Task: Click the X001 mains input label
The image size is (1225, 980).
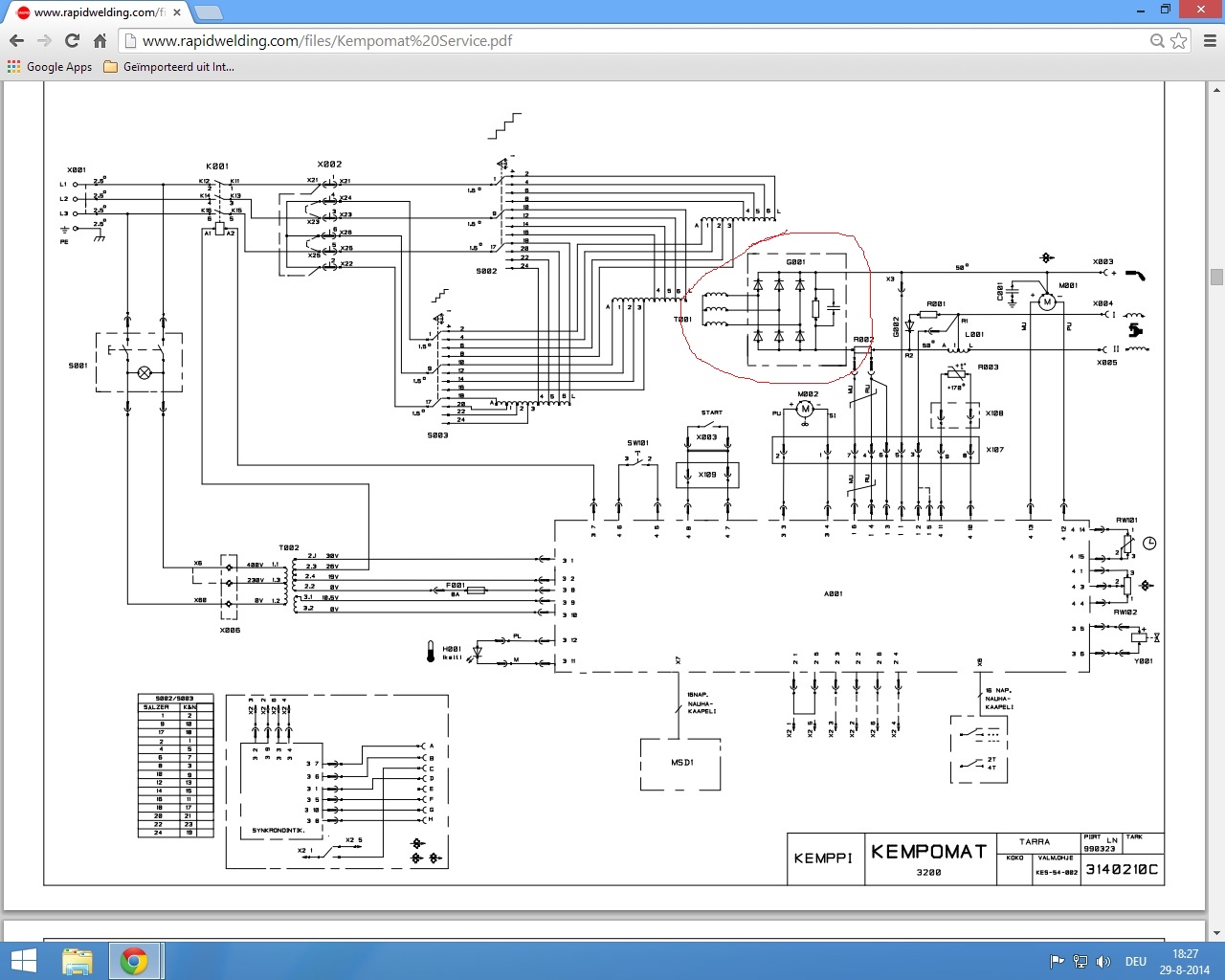Action: (77, 169)
